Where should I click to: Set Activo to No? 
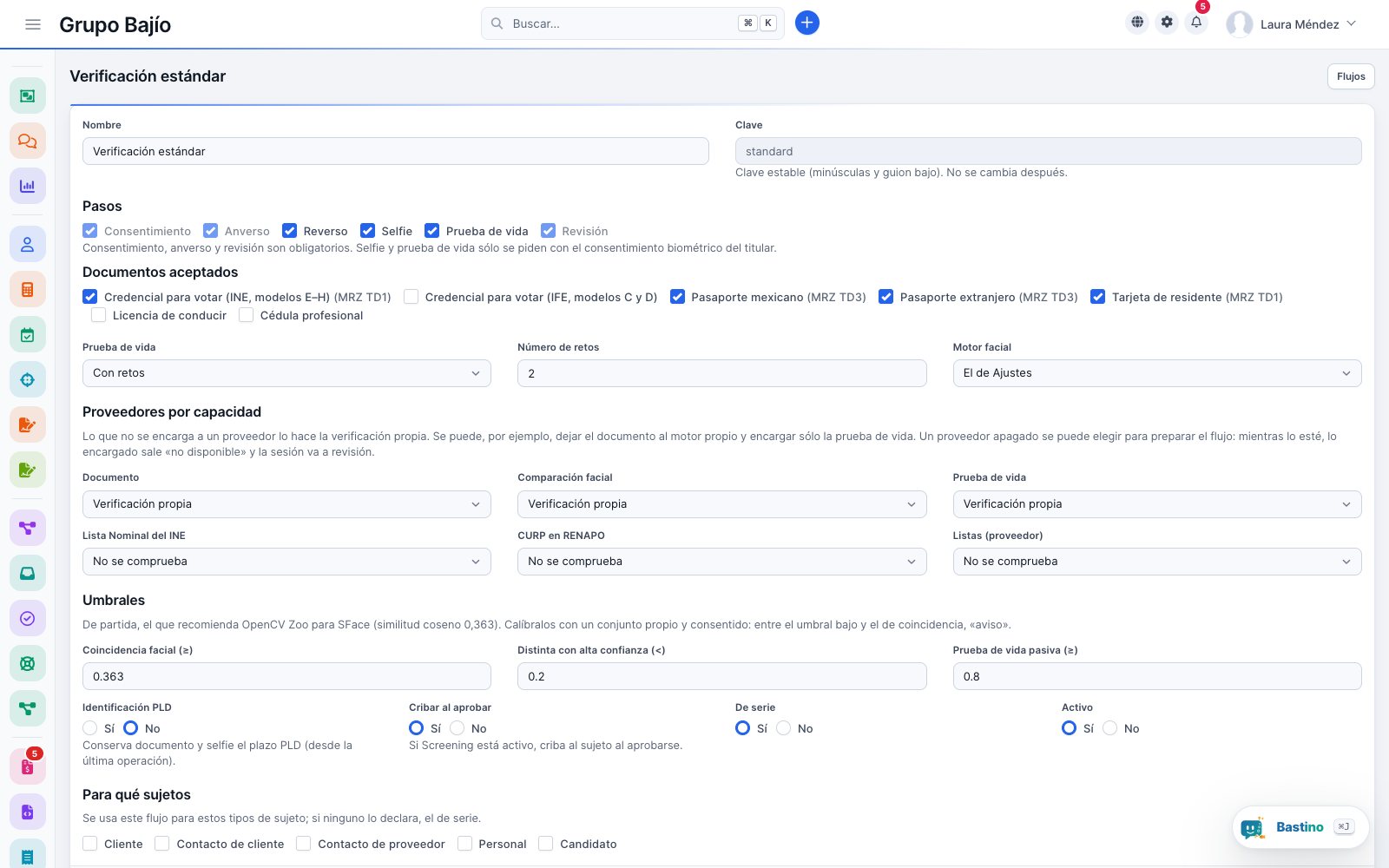[1110, 728]
